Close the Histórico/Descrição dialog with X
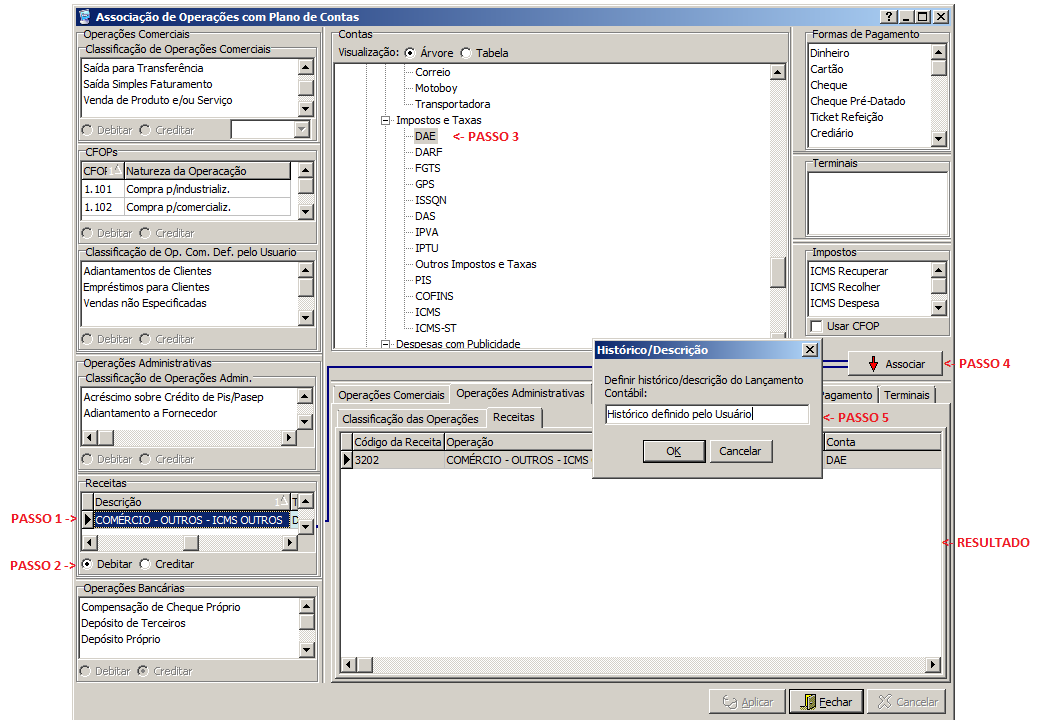This screenshot has width=1041, height=720. click(x=808, y=350)
